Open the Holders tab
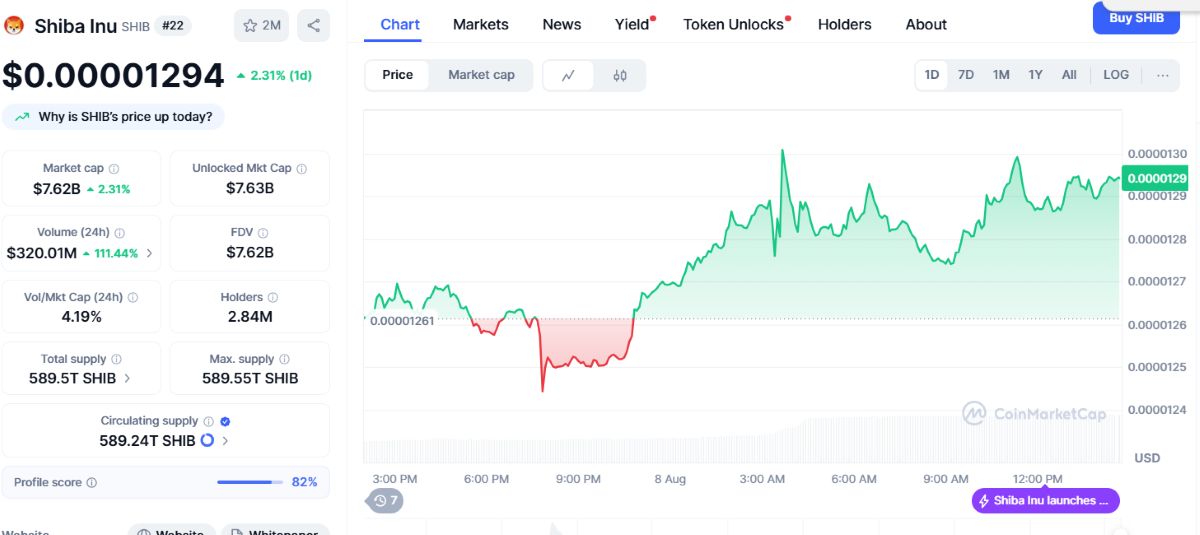The width and height of the screenshot is (1200, 535). pyautogui.click(x=844, y=24)
